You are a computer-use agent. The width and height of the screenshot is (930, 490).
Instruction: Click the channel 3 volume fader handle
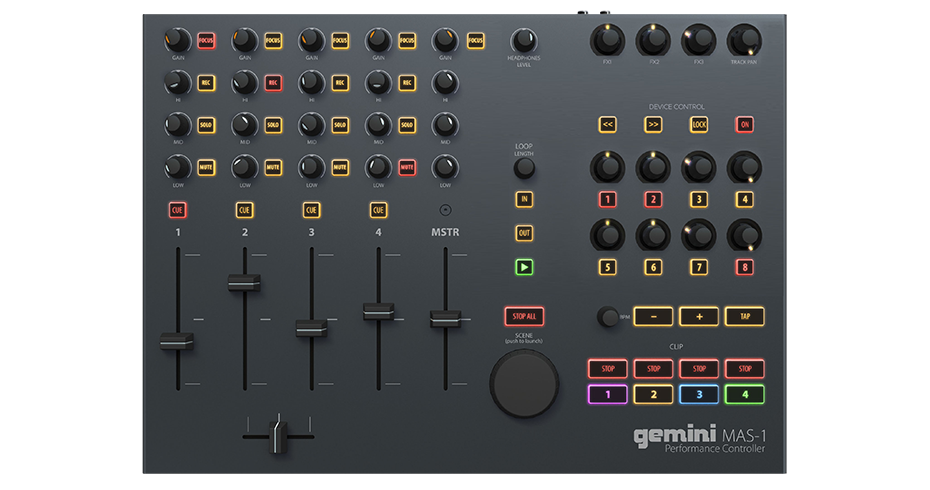pos(311,328)
